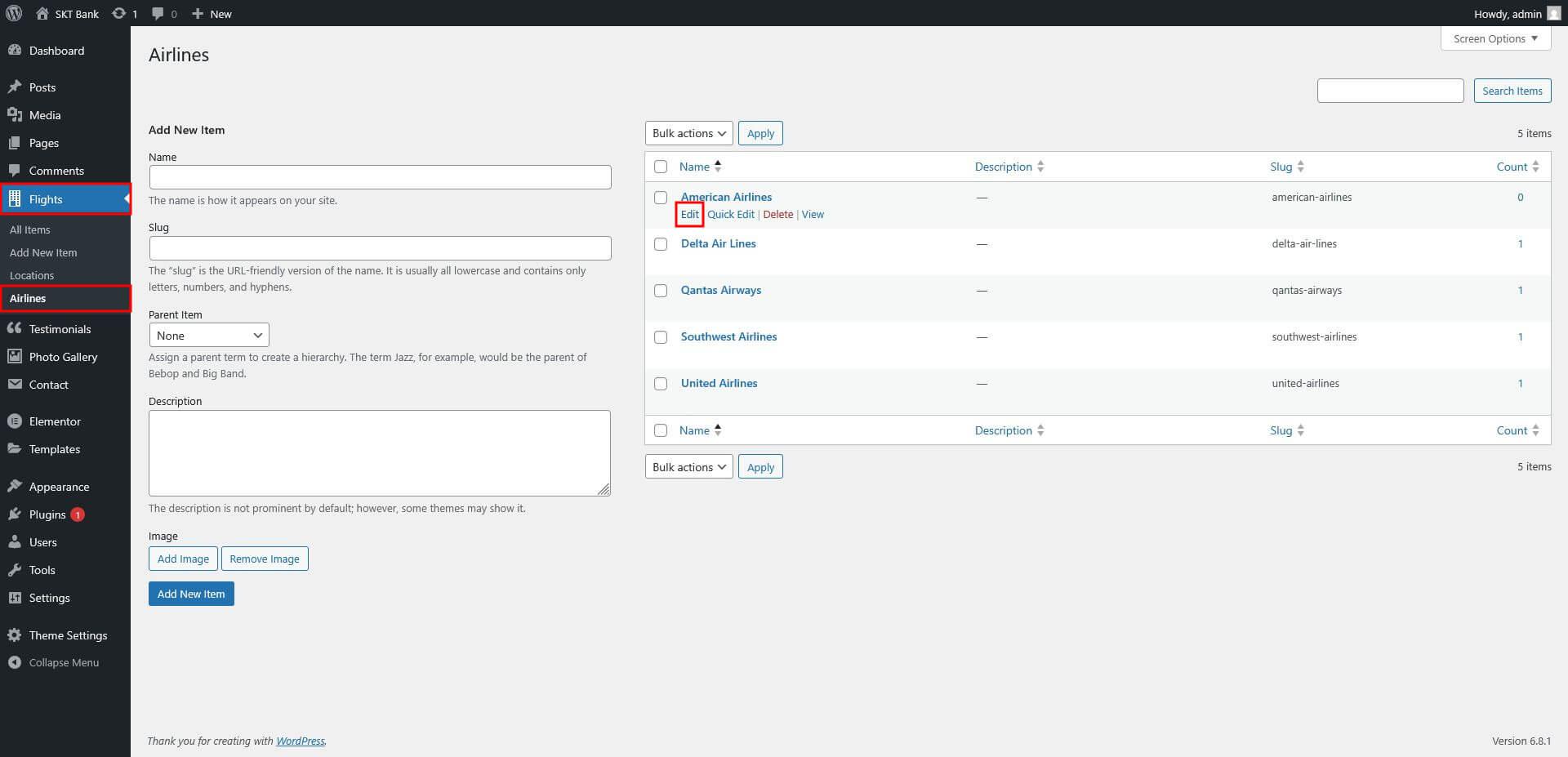The width and height of the screenshot is (1568, 757).
Task: Sort by Slug in table header
Action: [1287, 167]
